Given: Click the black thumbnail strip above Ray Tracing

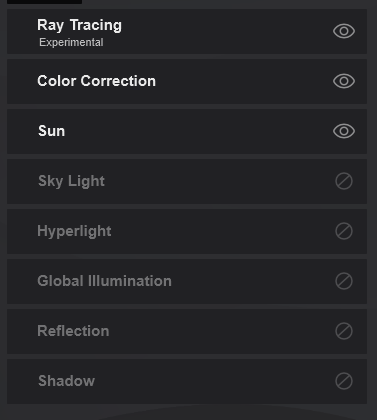Looking at the screenshot, I should (44, 2).
